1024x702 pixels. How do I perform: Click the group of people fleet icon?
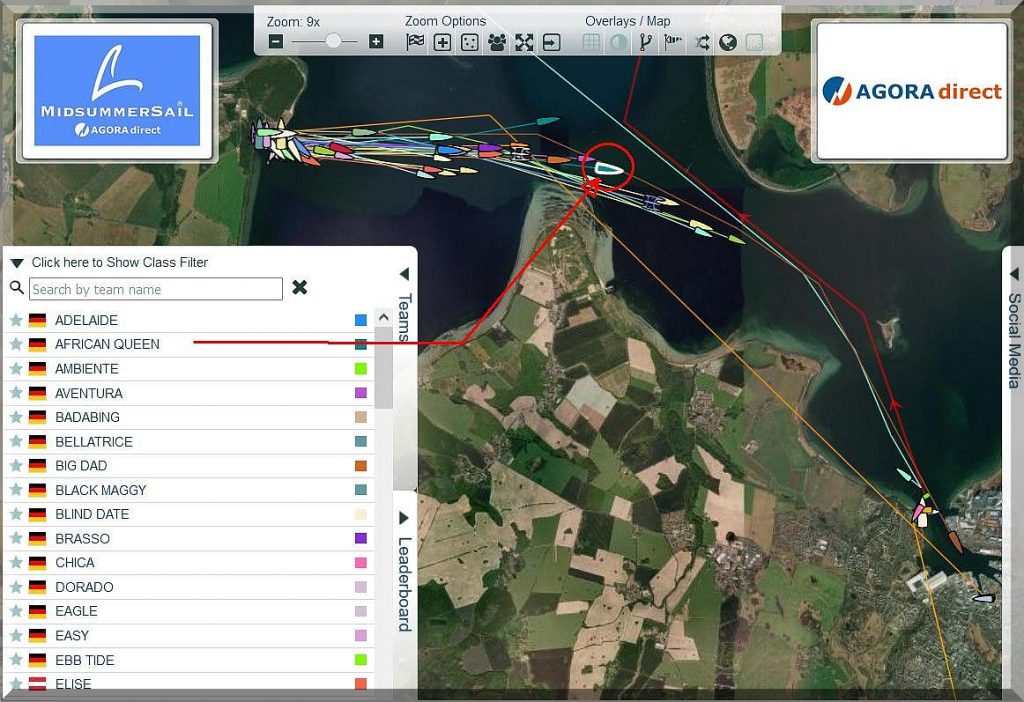click(x=497, y=42)
